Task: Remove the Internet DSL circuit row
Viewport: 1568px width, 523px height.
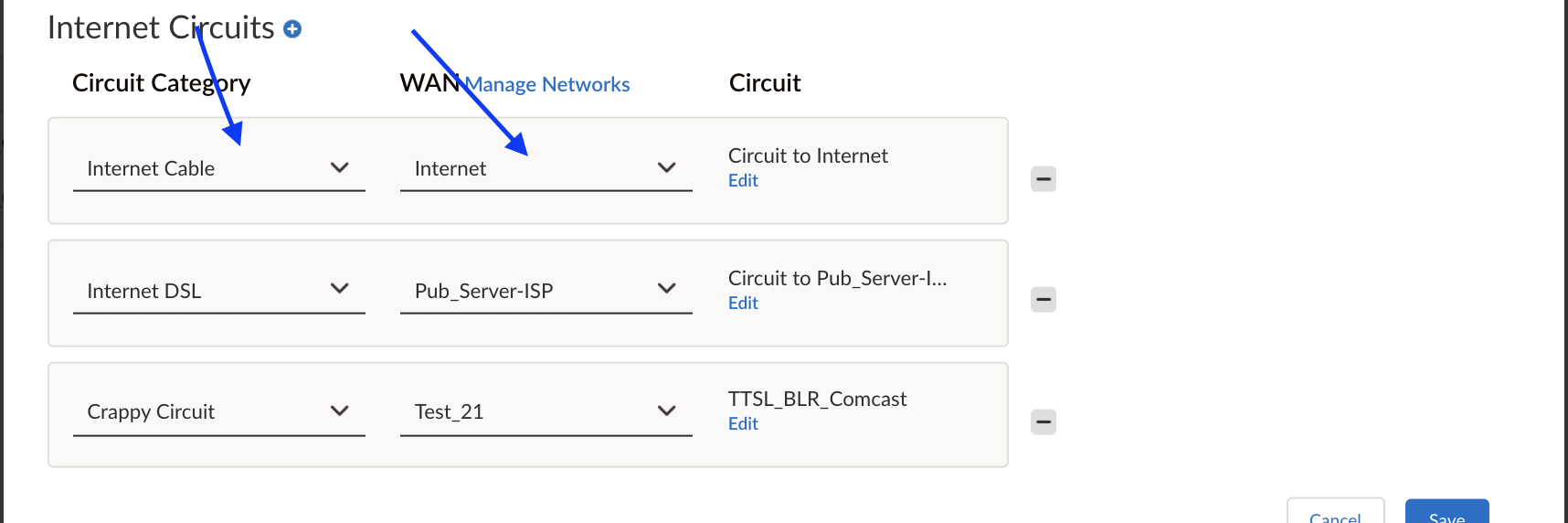Action: point(1044,300)
